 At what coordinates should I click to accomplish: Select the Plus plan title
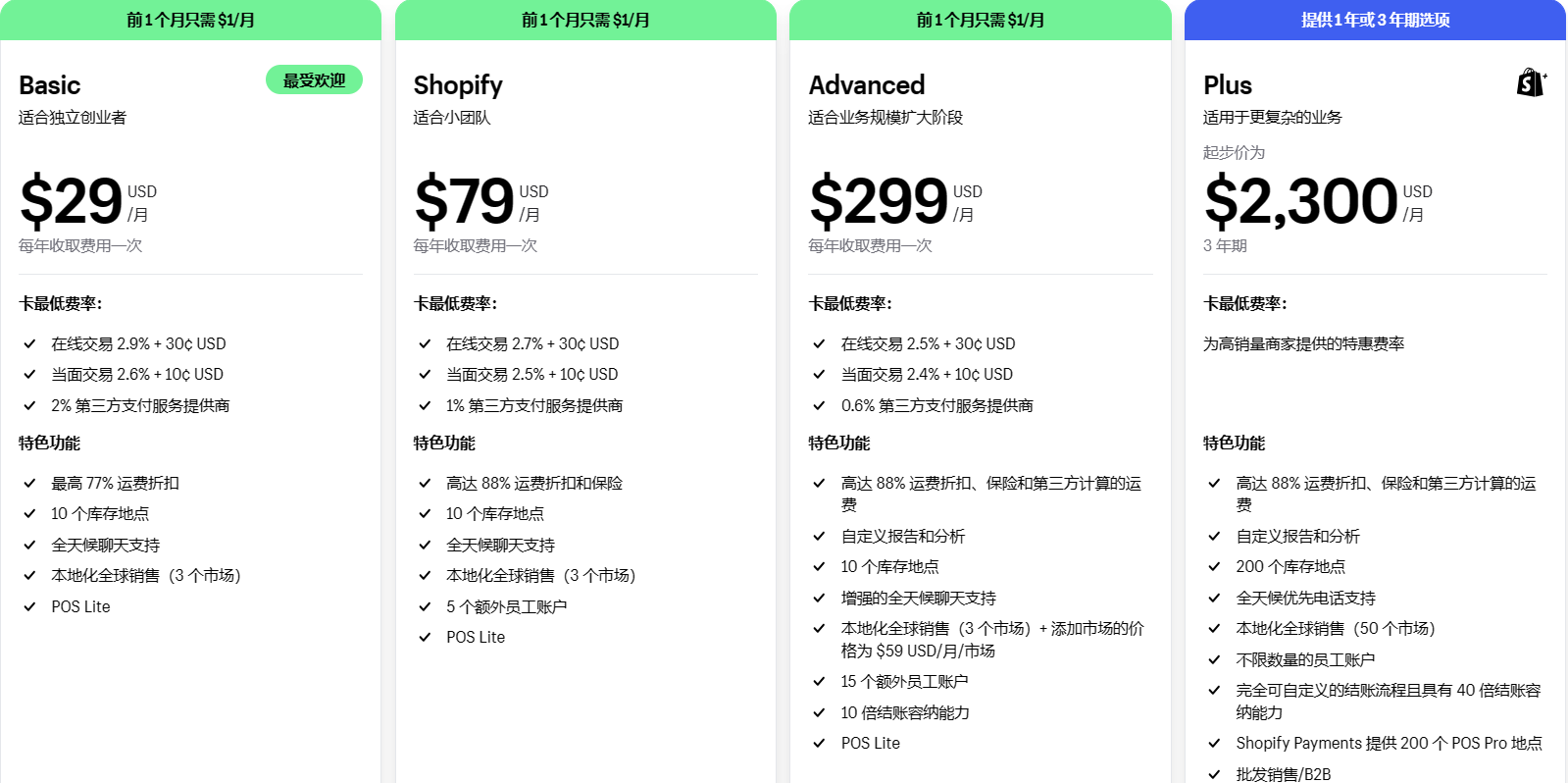pyautogui.click(x=1228, y=85)
